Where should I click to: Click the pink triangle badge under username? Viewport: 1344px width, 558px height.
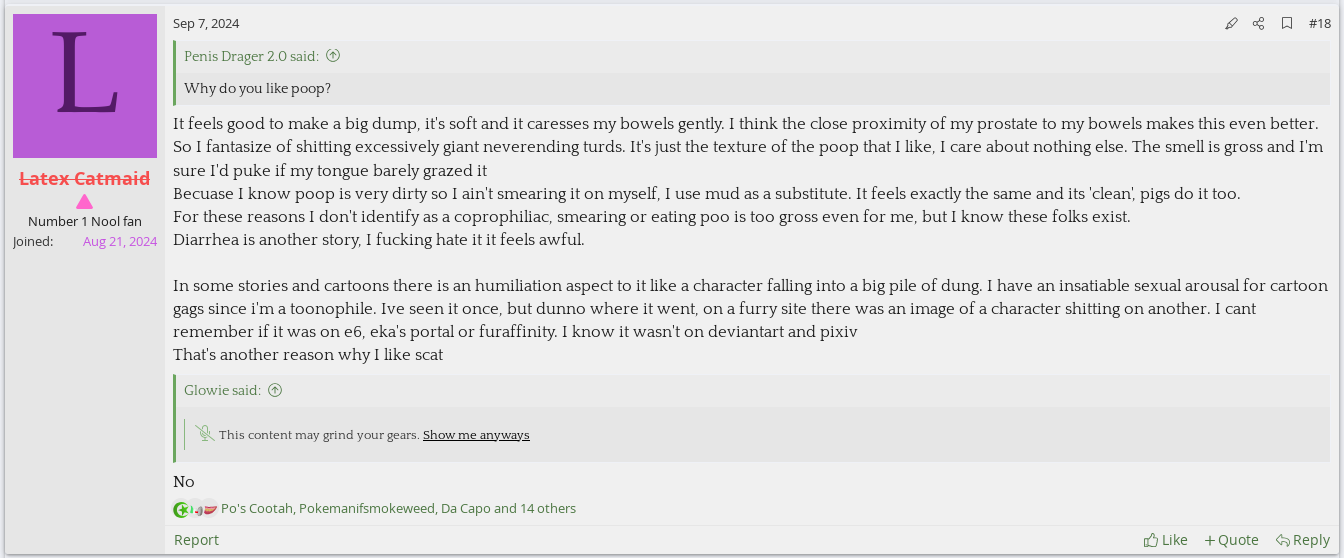pyautogui.click(x=84, y=201)
